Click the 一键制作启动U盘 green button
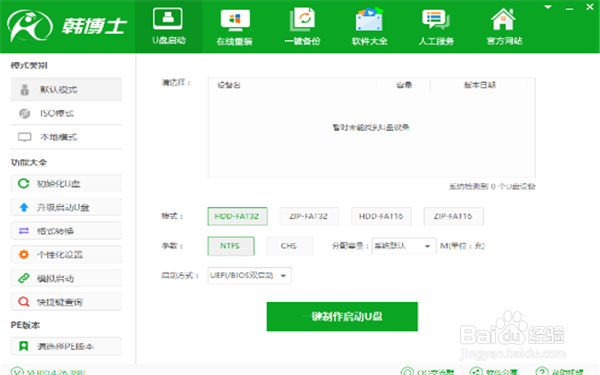Image resolution: width=600 pixels, height=375 pixels. pos(342,316)
